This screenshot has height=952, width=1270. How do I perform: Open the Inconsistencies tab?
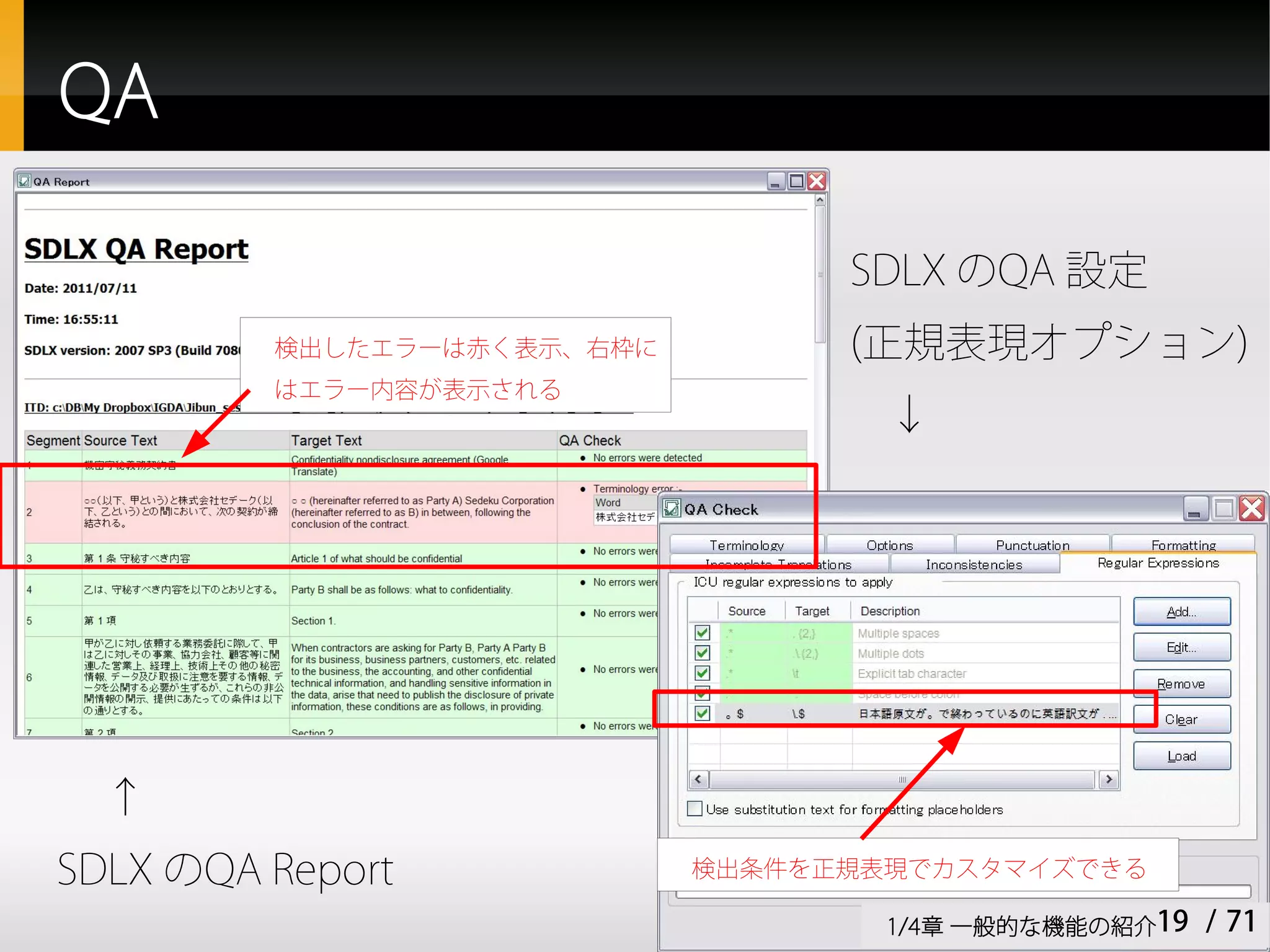click(974, 564)
